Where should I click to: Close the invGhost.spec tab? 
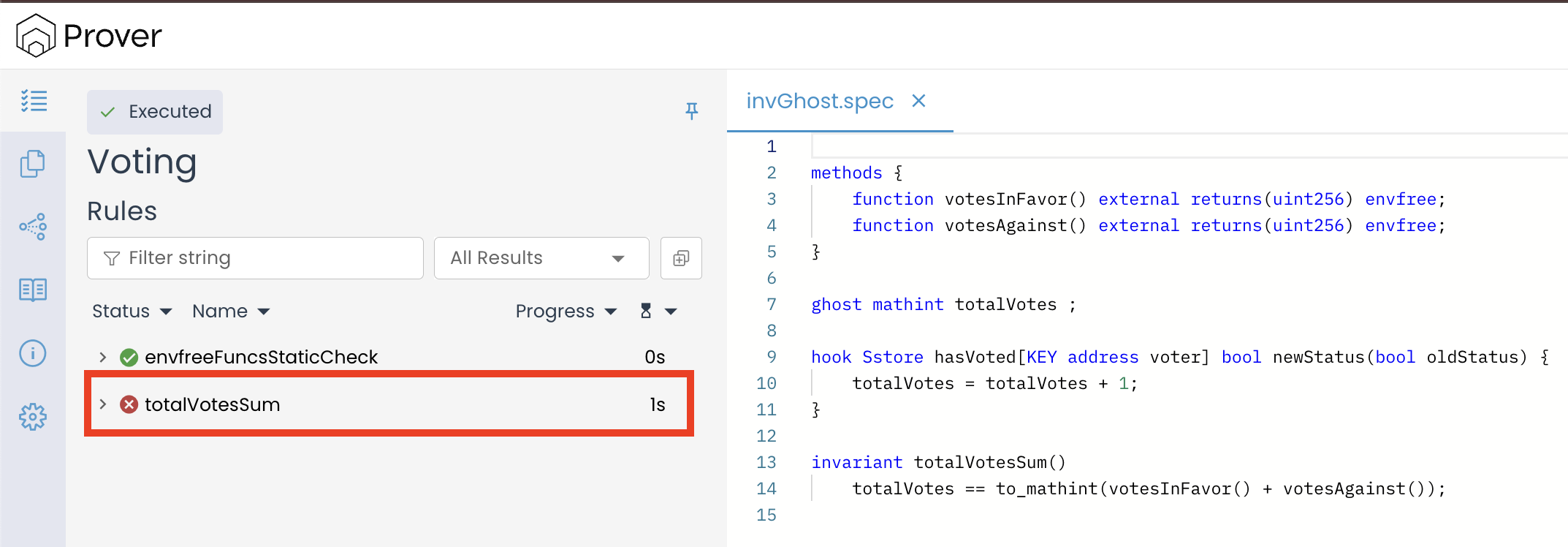click(918, 101)
